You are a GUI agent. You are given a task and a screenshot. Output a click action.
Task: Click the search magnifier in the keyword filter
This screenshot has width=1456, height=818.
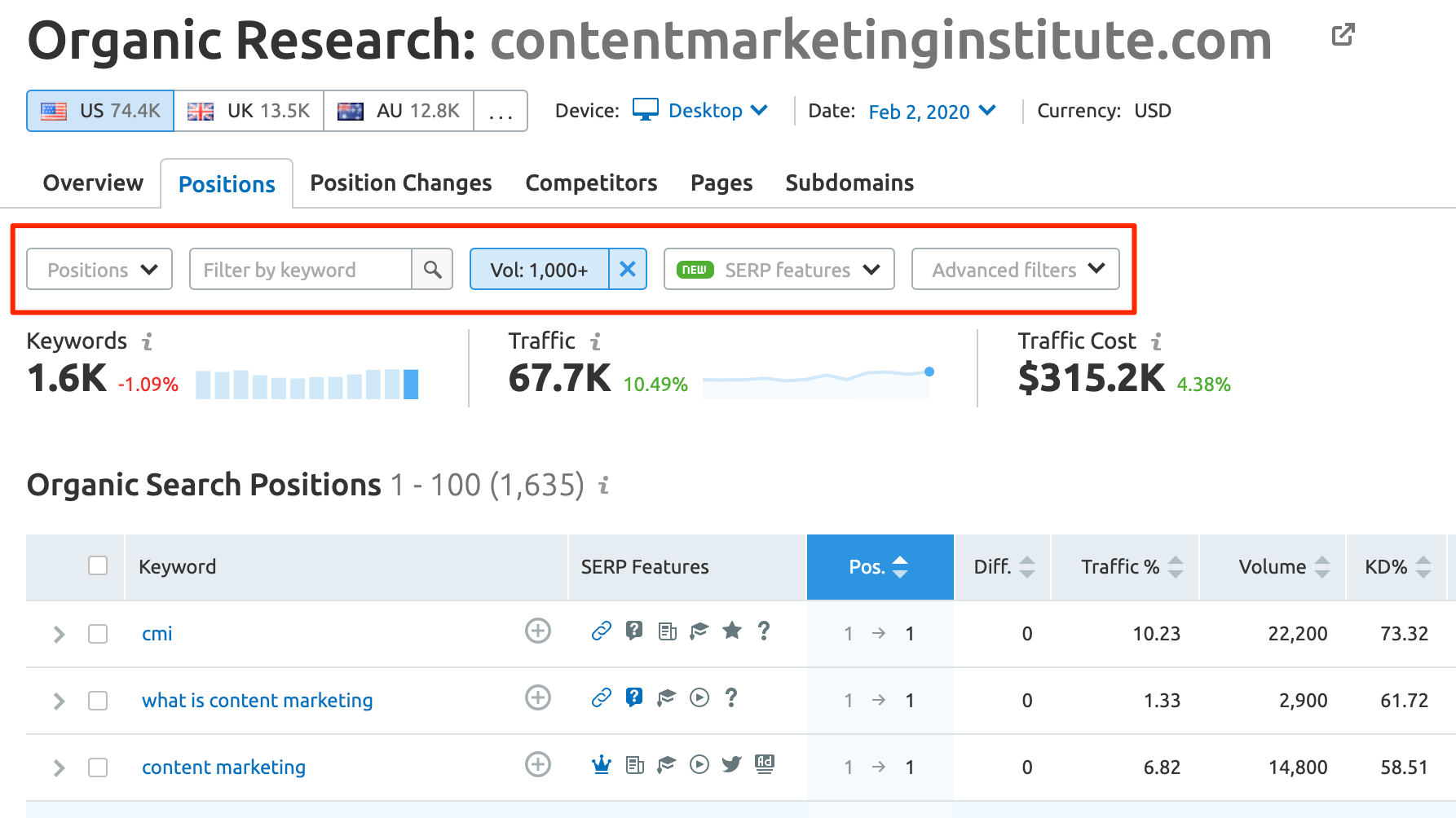(432, 270)
